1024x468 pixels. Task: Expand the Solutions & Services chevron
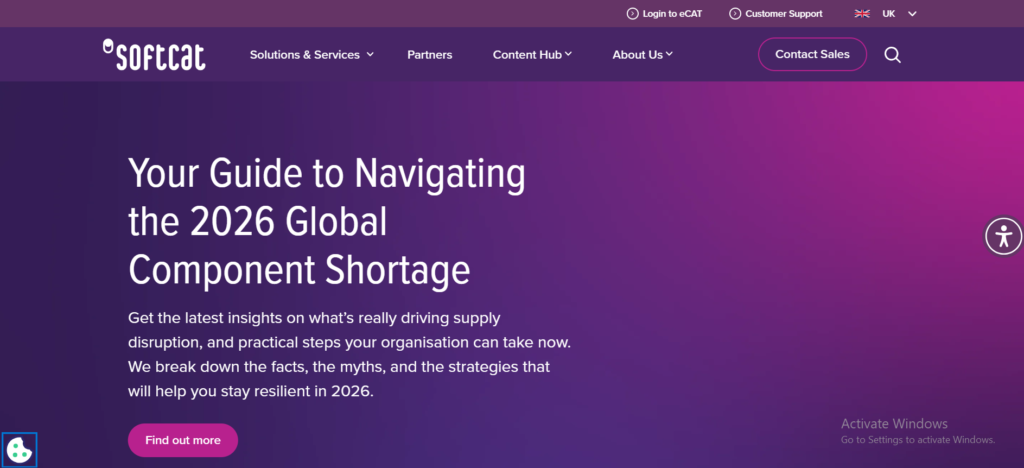click(370, 55)
